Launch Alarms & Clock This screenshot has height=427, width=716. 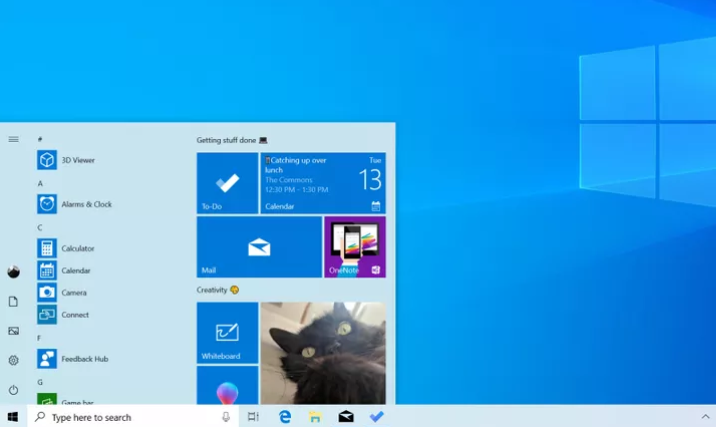[74, 204]
